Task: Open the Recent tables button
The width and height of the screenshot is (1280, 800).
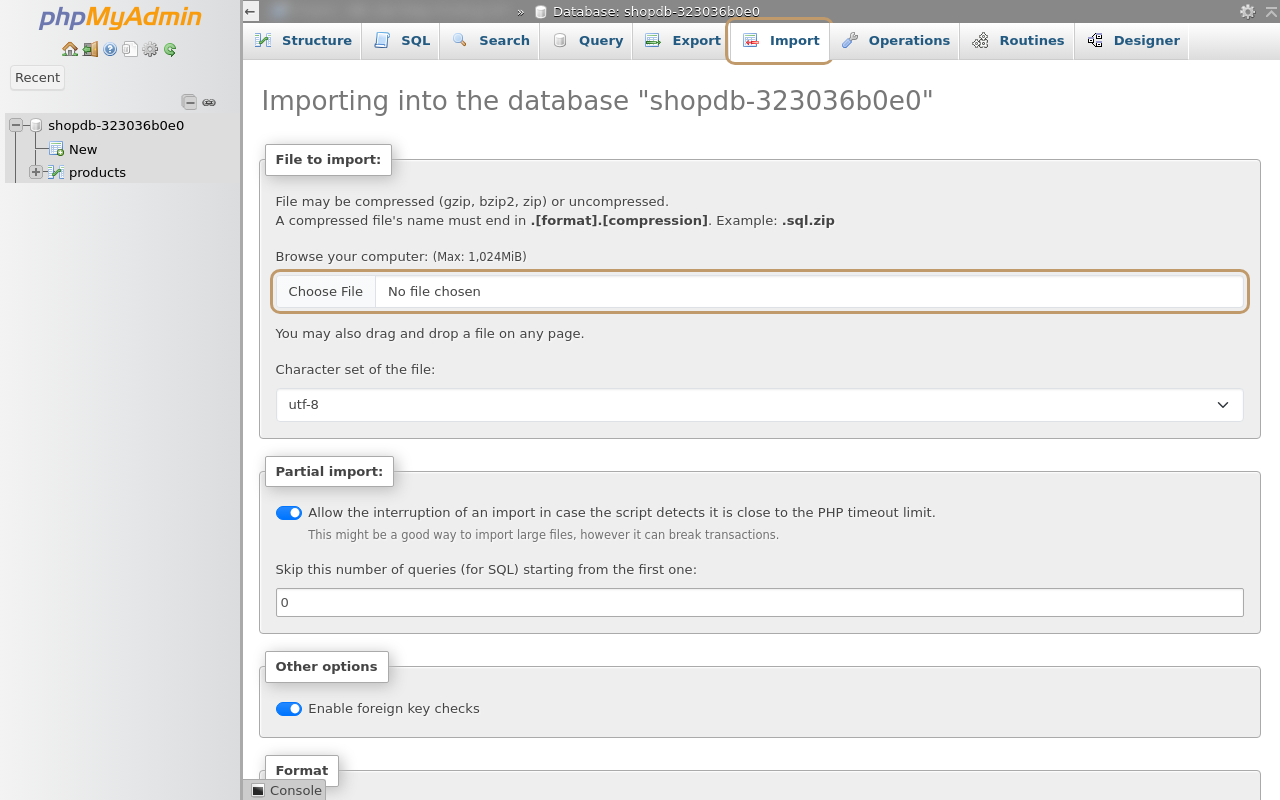Action: 38,77
